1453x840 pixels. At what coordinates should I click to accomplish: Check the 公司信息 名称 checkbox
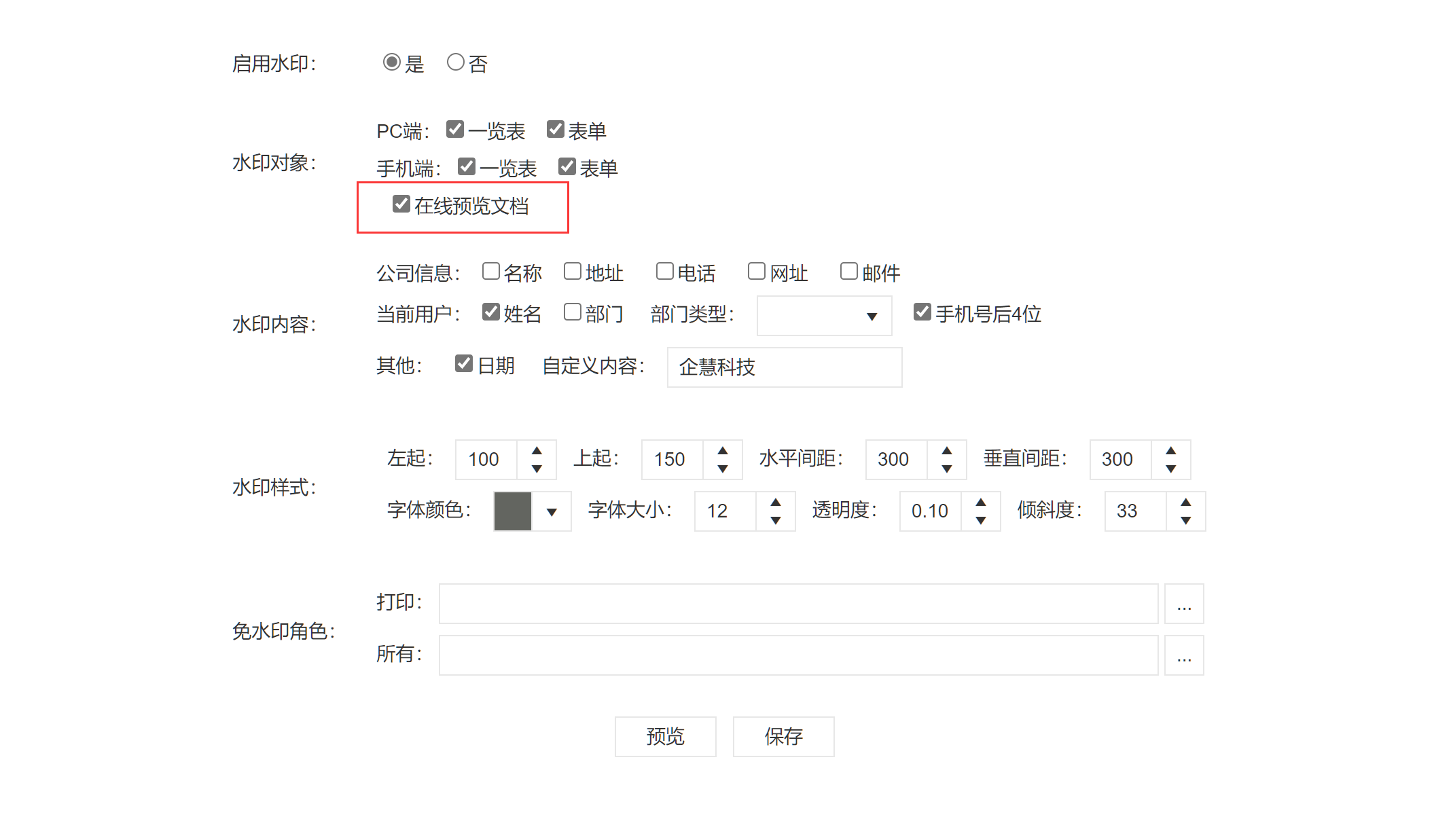[x=490, y=272]
